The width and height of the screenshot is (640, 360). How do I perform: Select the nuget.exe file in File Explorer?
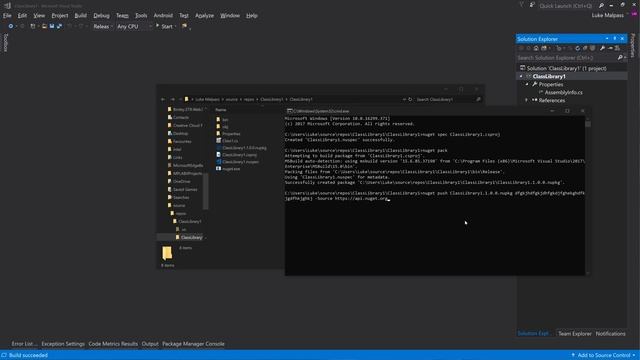228,169
